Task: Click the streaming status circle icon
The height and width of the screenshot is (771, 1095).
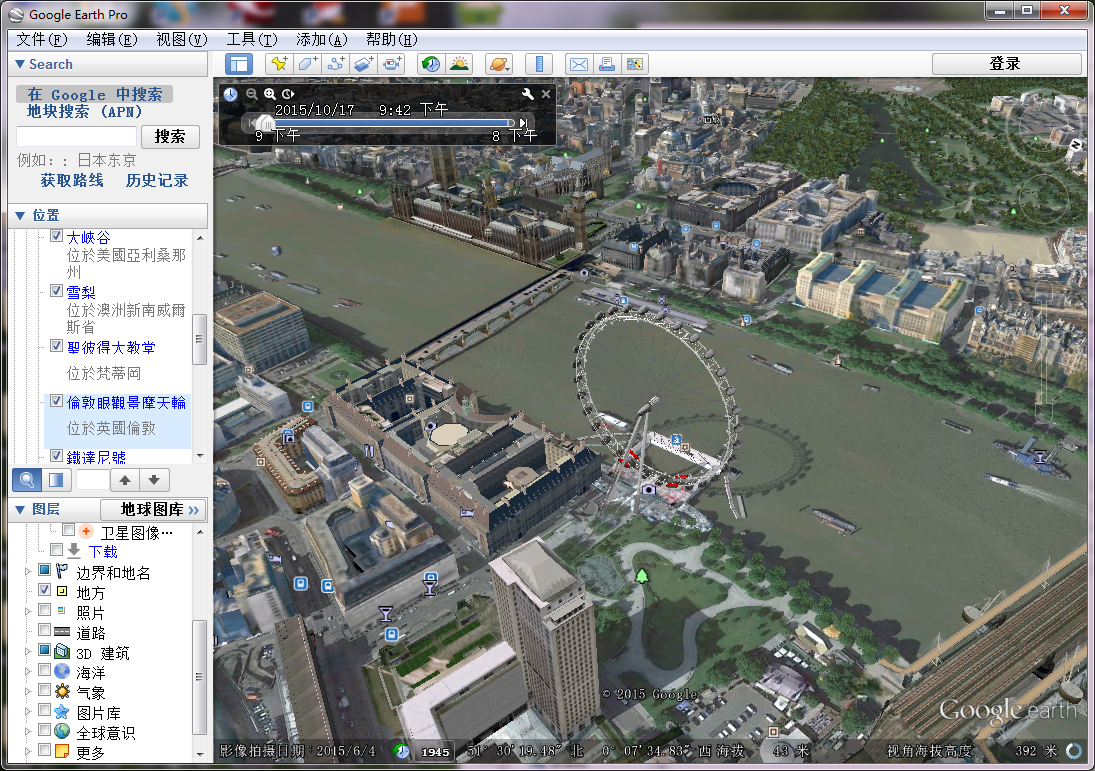Action: point(1074,751)
